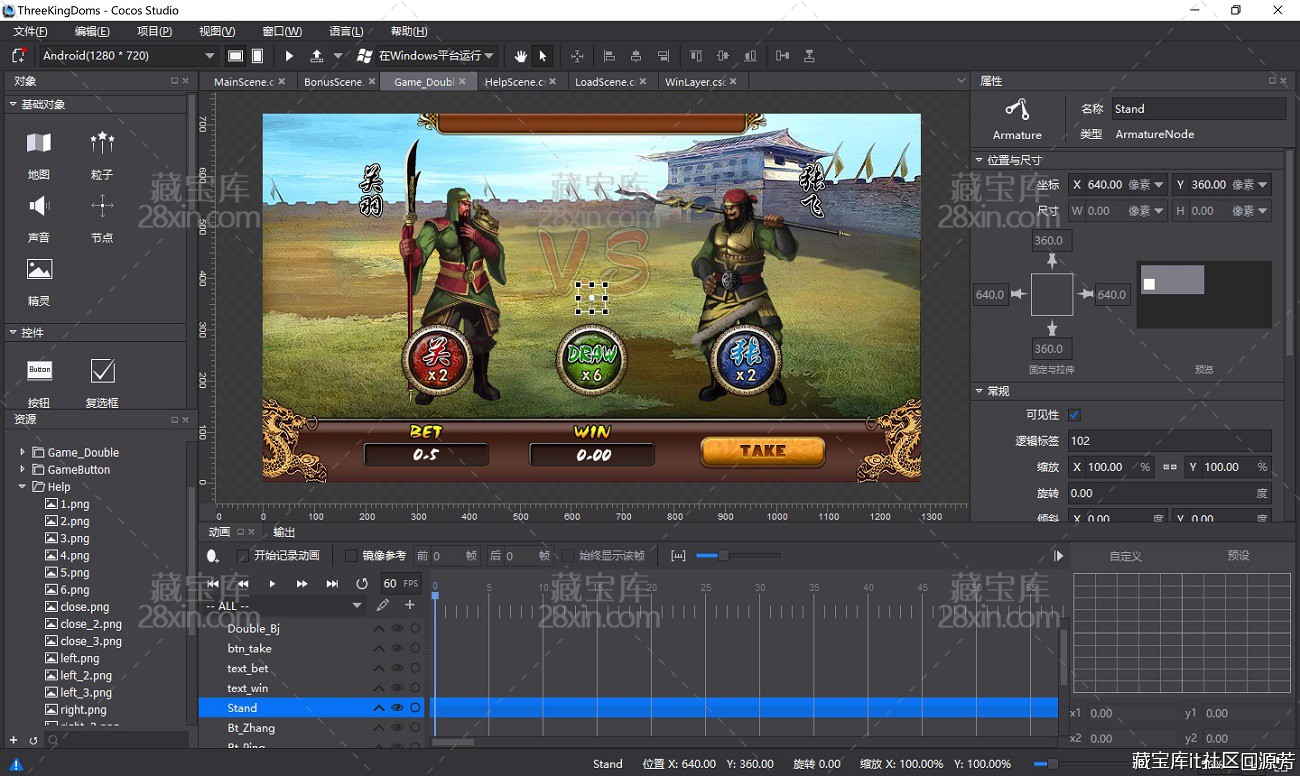Click the move anchor tool icon
1300x776 pixels.
pyautogui.click(x=577, y=56)
